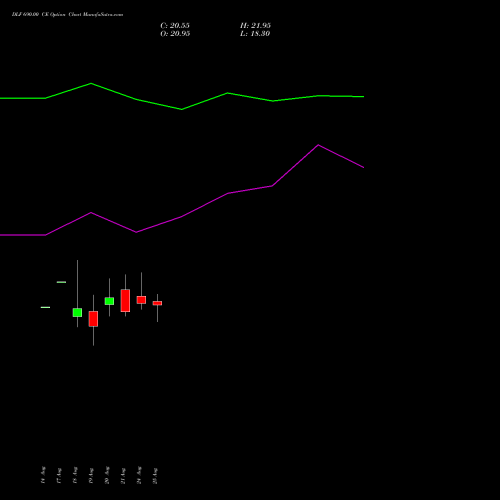Click the 24 Aug date label
The width and height of the screenshot is (500, 500).
click(x=139, y=475)
